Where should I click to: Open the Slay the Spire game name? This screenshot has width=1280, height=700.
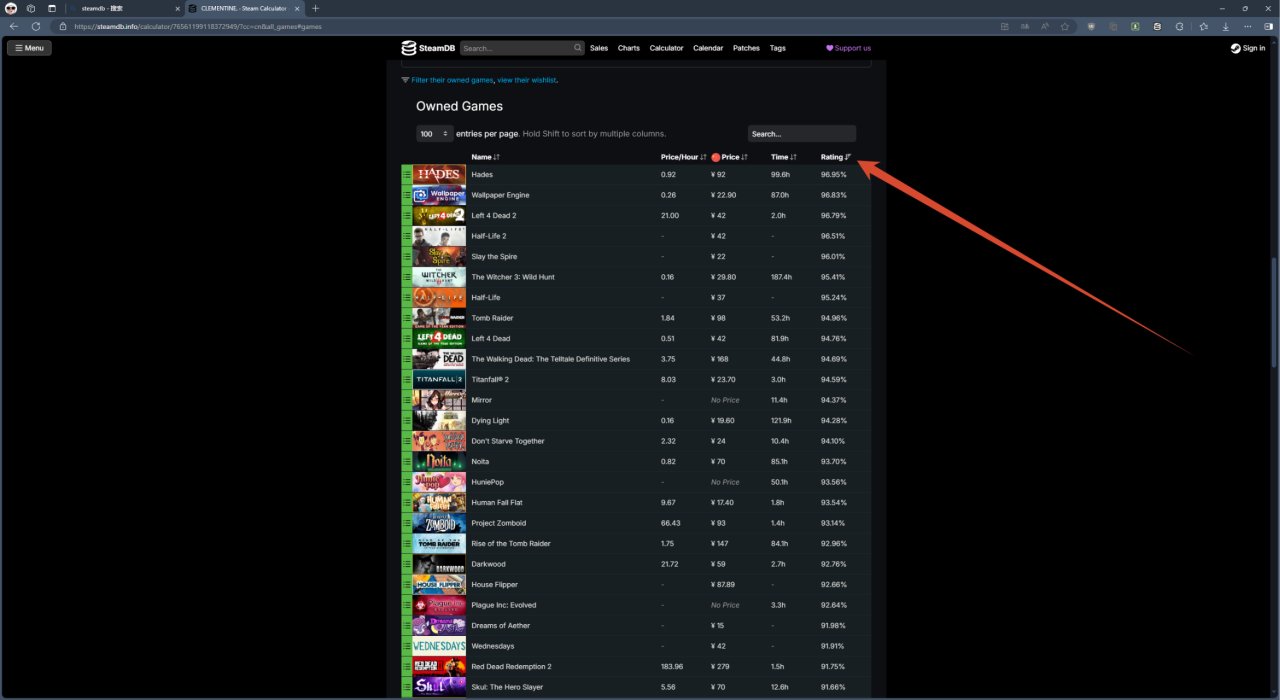[494, 257]
